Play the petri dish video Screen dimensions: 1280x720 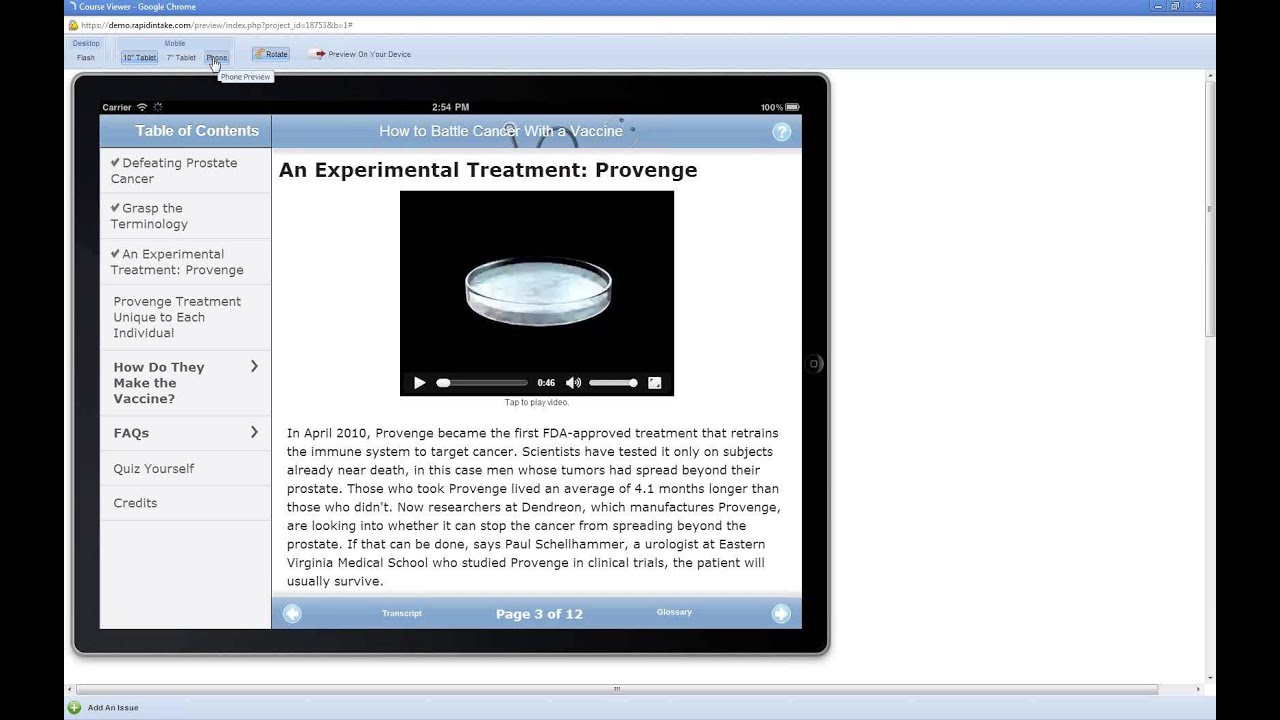pos(419,383)
